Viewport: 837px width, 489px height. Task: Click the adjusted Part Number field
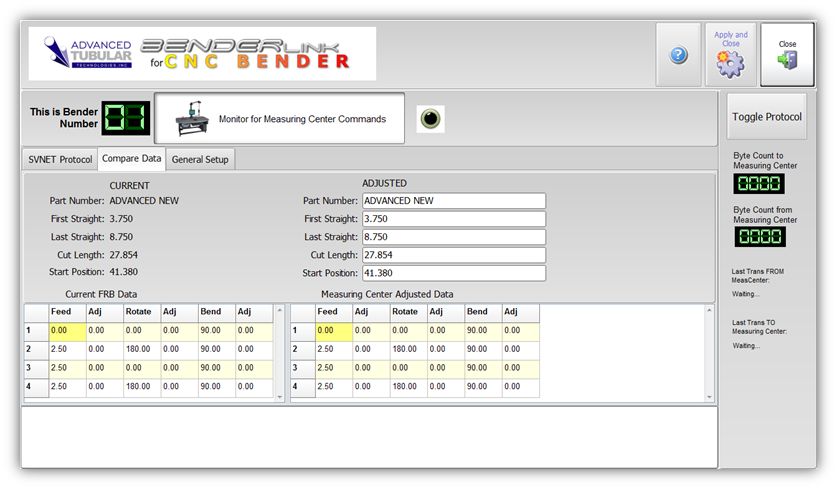pos(453,201)
